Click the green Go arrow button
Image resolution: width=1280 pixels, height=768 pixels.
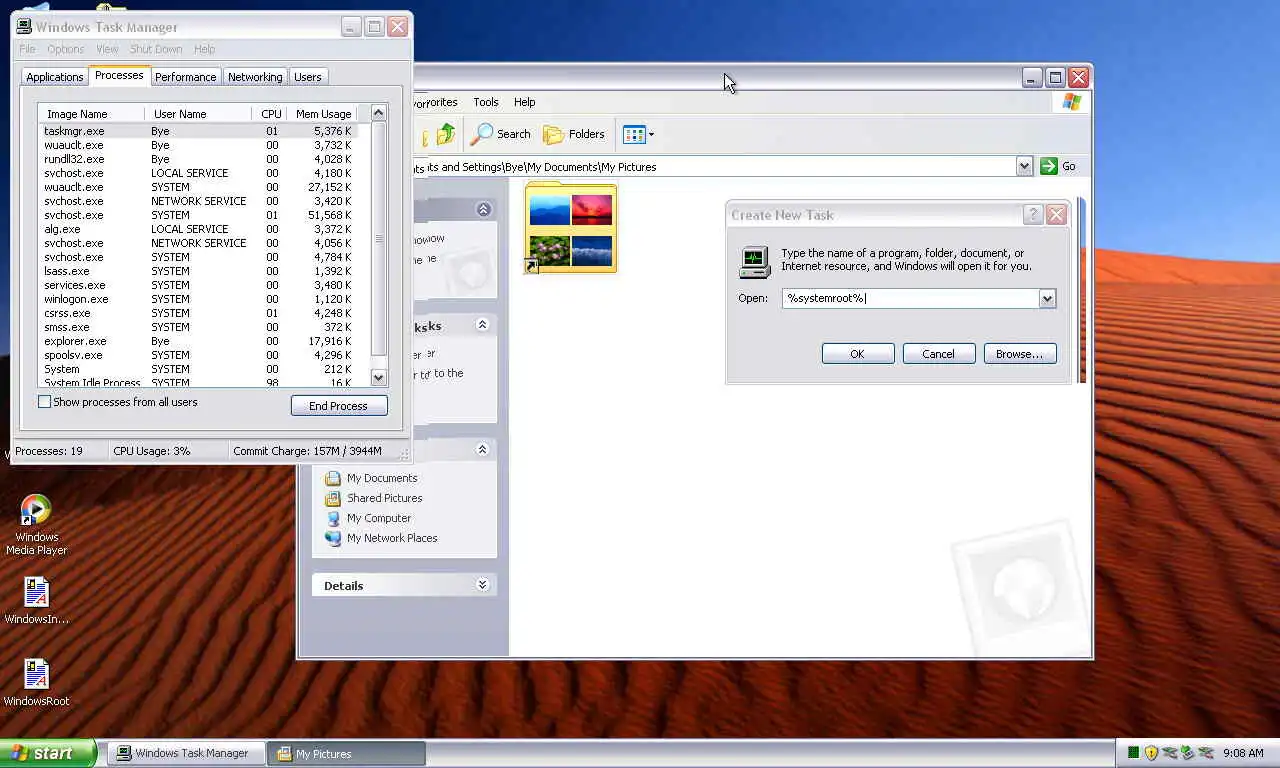tap(1049, 166)
